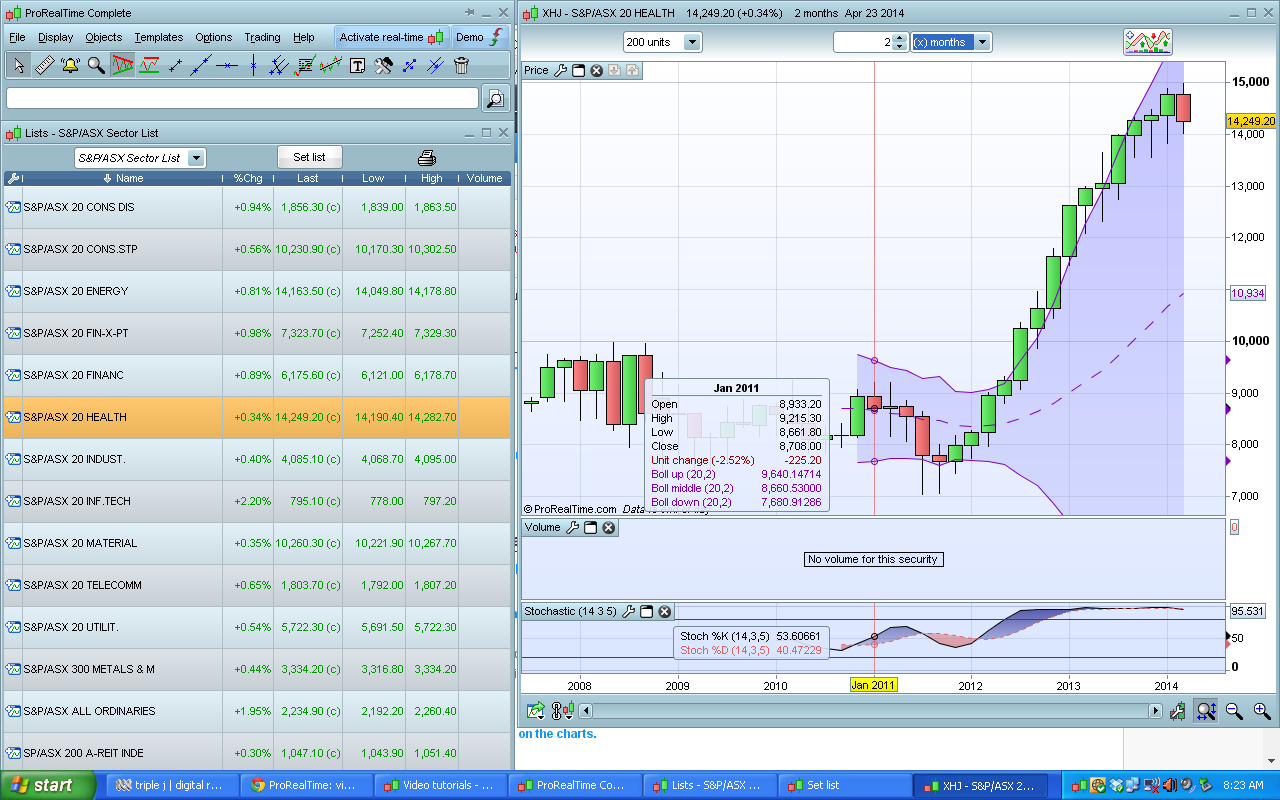Select the text annotation tool
The image size is (1280, 800).
pyautogui.click(x=357, y=66)
